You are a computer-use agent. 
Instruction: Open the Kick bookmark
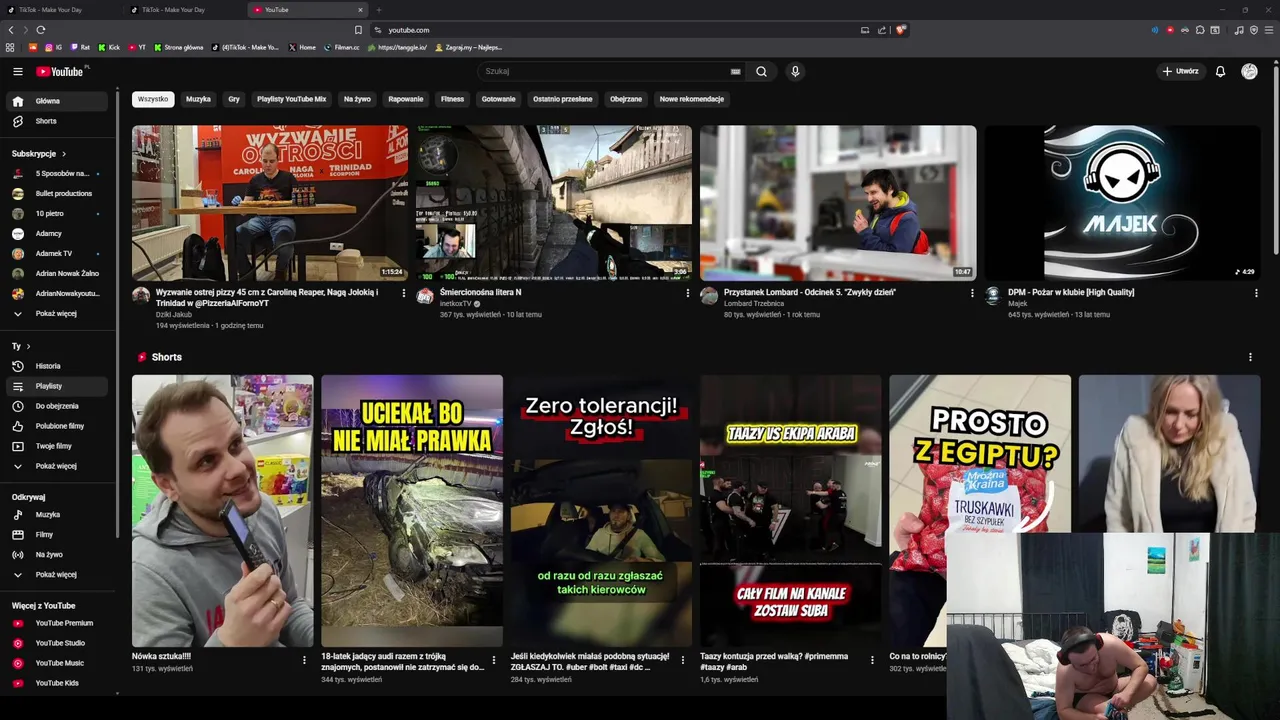109,47
